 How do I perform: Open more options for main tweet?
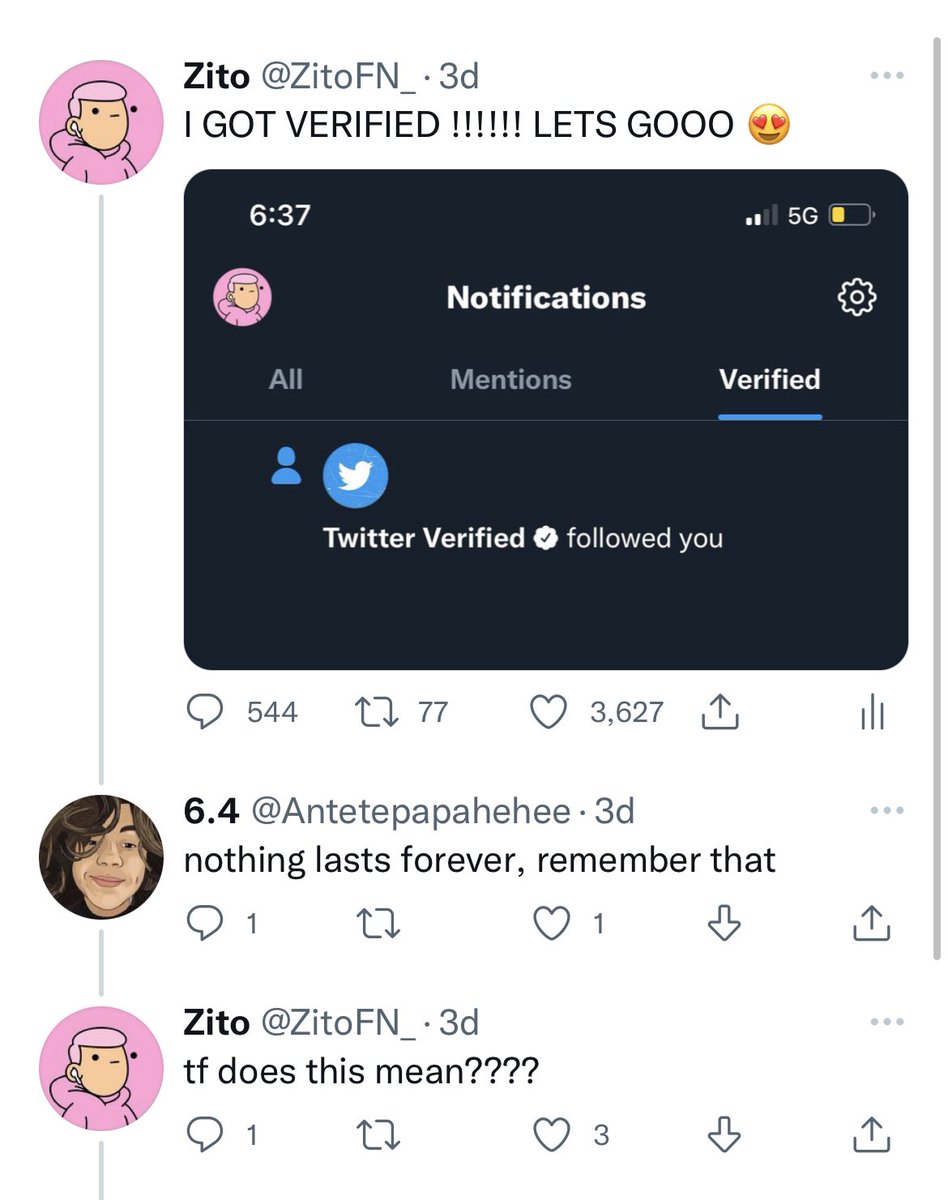(886, 76)
